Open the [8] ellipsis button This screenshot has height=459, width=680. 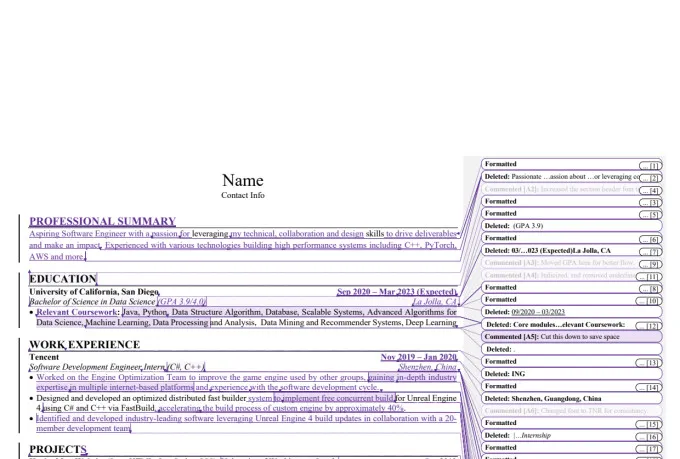pyautogui.click(x=650, y=289)
